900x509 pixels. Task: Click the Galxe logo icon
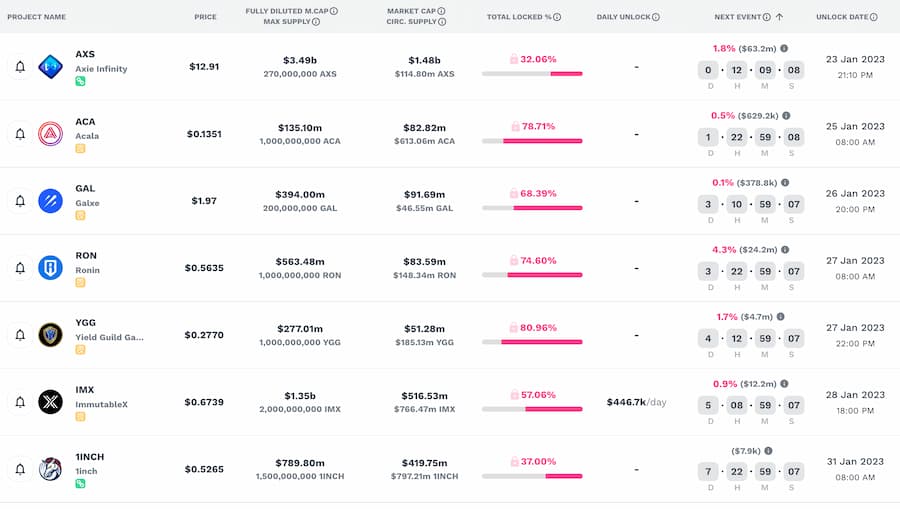coord(50,201)
